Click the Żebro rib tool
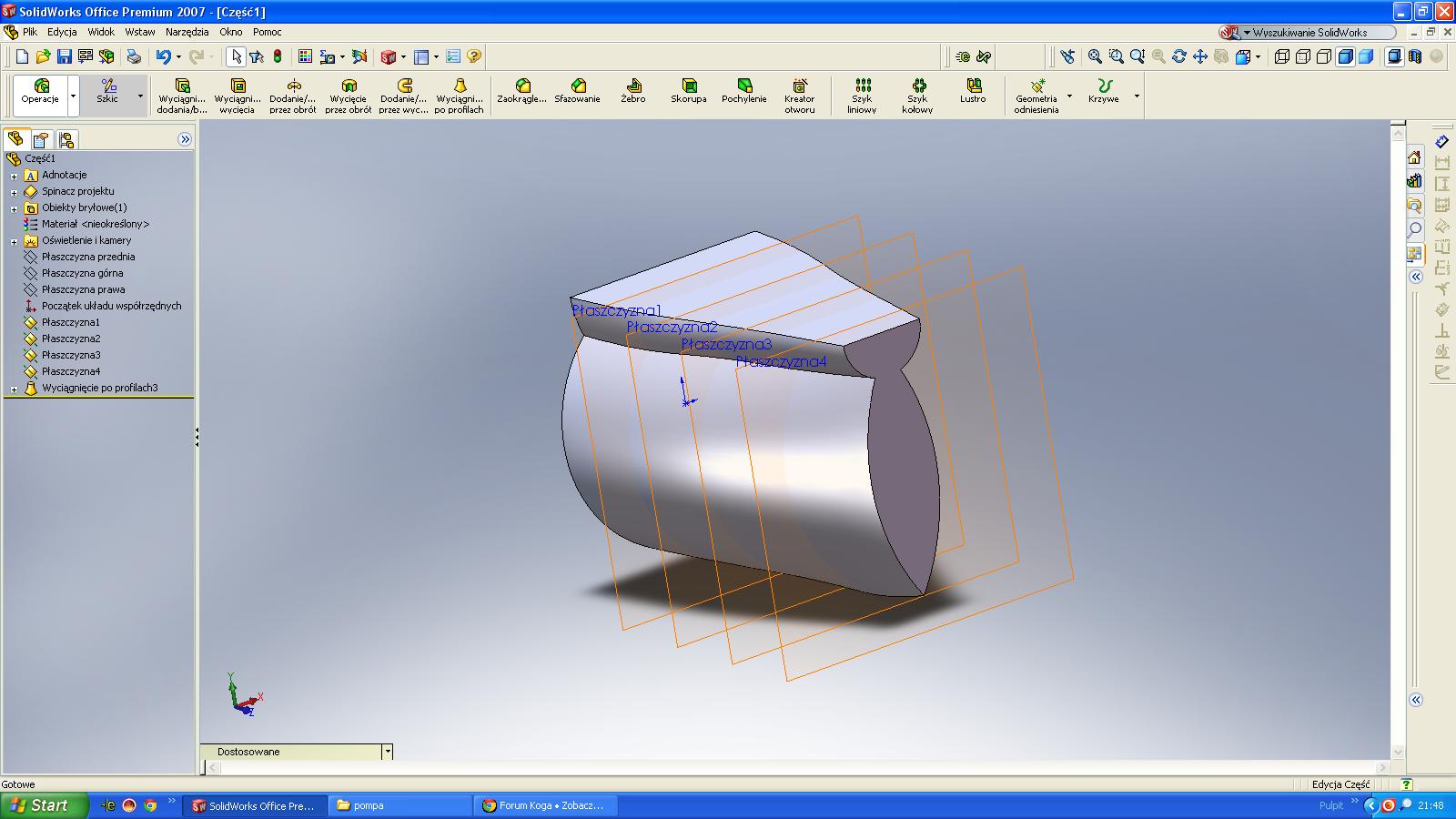Image resolution: width=1456 pixels, height=819 pixels. (x=633, y=92)
